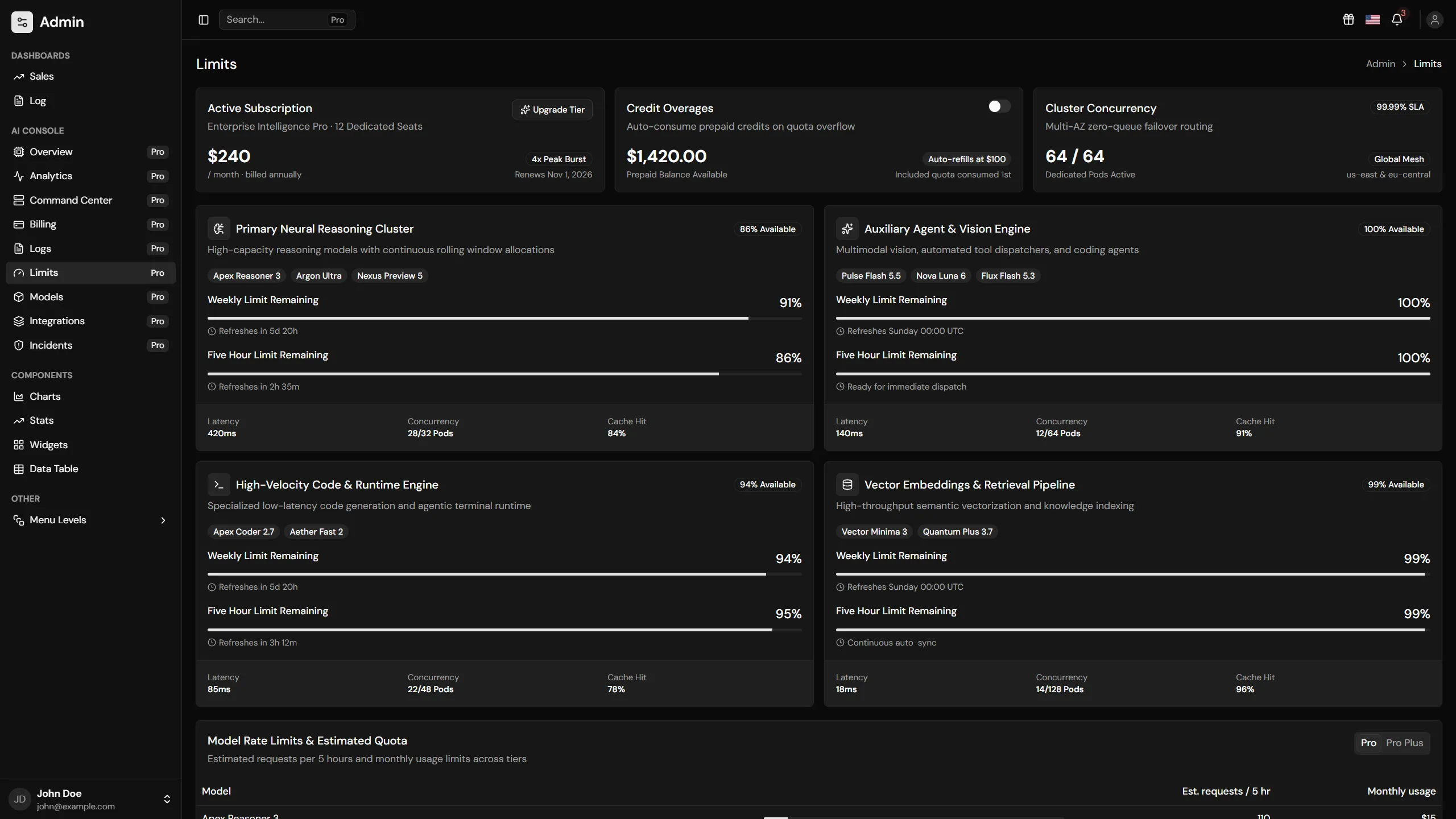
Task: Open the Stats components page
Action: [91, 420]
